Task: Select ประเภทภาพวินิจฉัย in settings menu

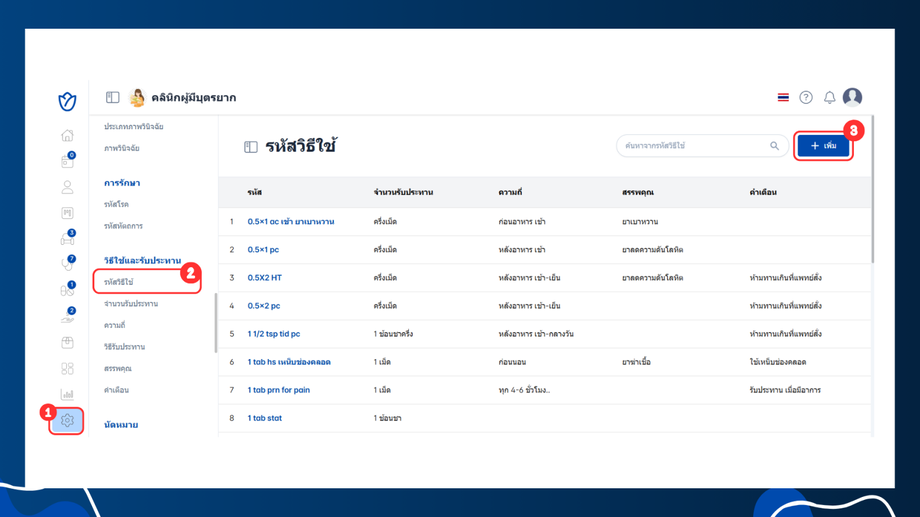Action: pos(134,127)
